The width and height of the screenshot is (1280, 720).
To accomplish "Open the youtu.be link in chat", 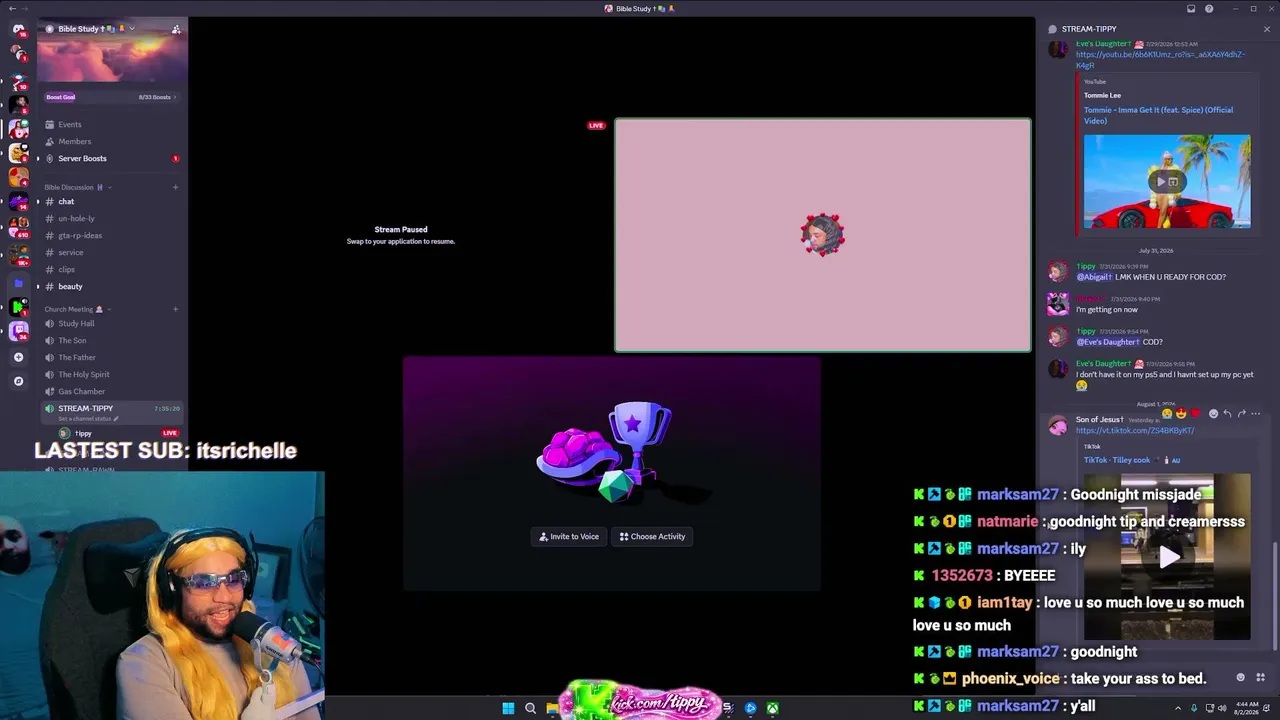I will tap(1160, 60).
